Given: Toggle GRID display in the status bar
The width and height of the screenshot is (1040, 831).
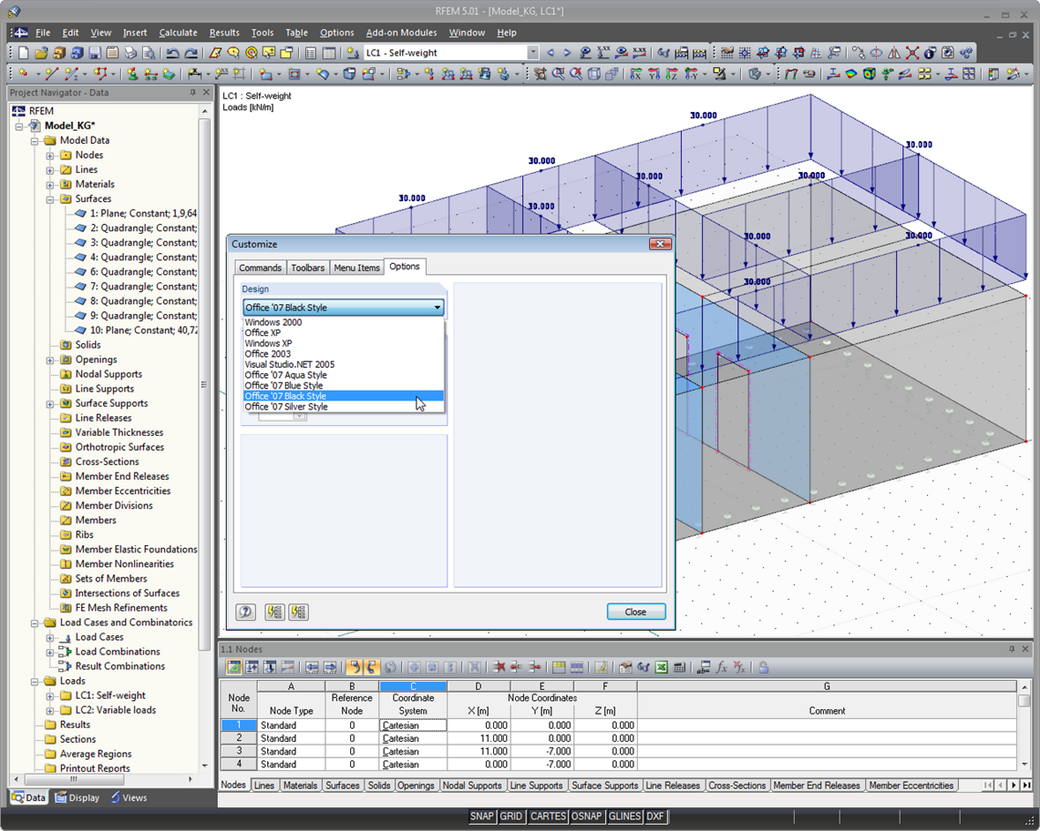Looking at the screenshot, I should (x=511, y=816).
